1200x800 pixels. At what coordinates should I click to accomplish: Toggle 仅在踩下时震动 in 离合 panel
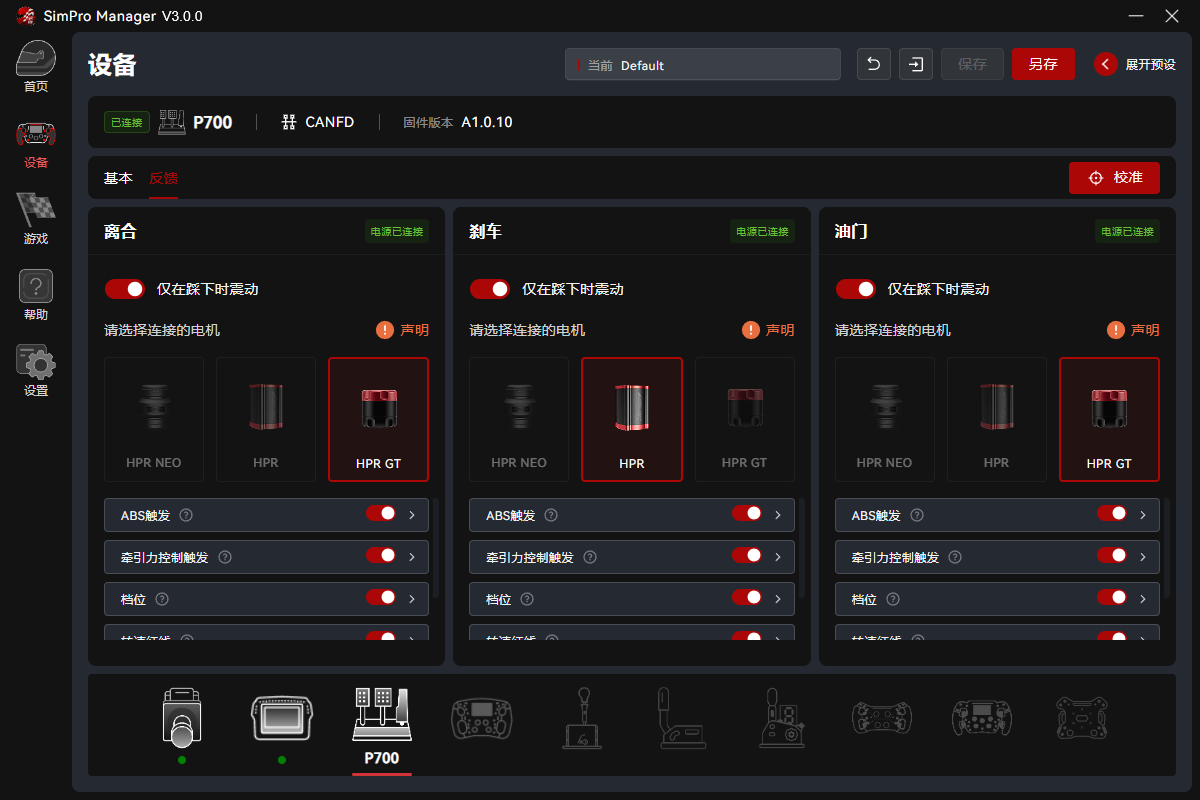tap(125, 289)
